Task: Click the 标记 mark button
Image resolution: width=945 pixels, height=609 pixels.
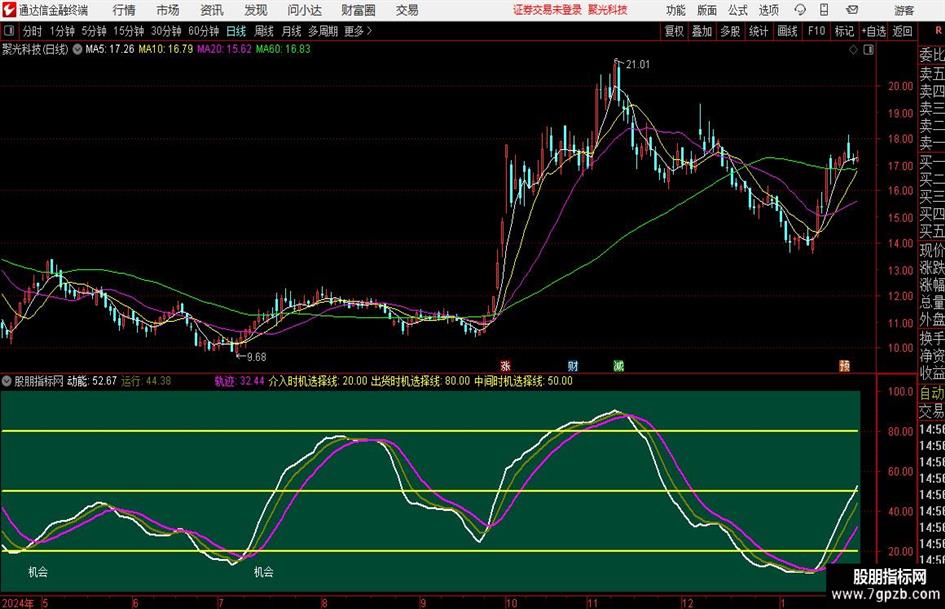Action: coord(844,31)
